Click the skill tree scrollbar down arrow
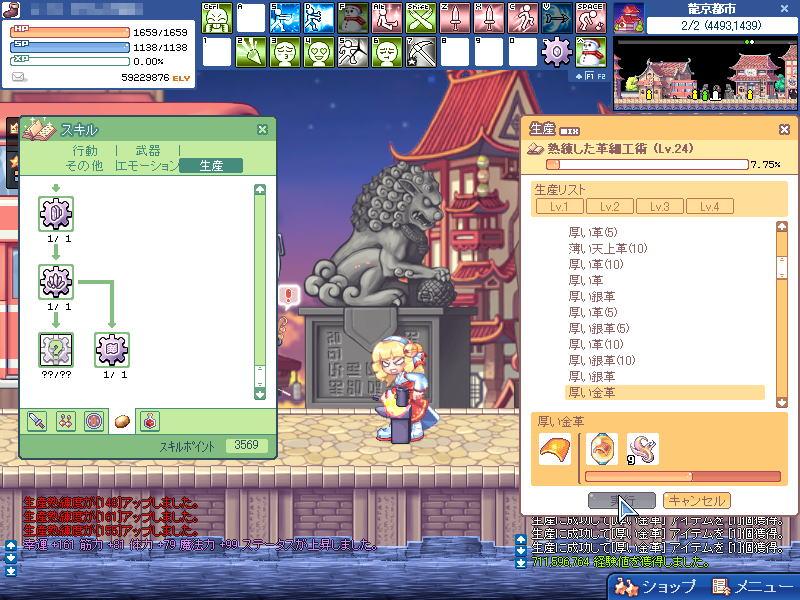The width and height of the screenshot is (800, 600). [x=260, y=394]
